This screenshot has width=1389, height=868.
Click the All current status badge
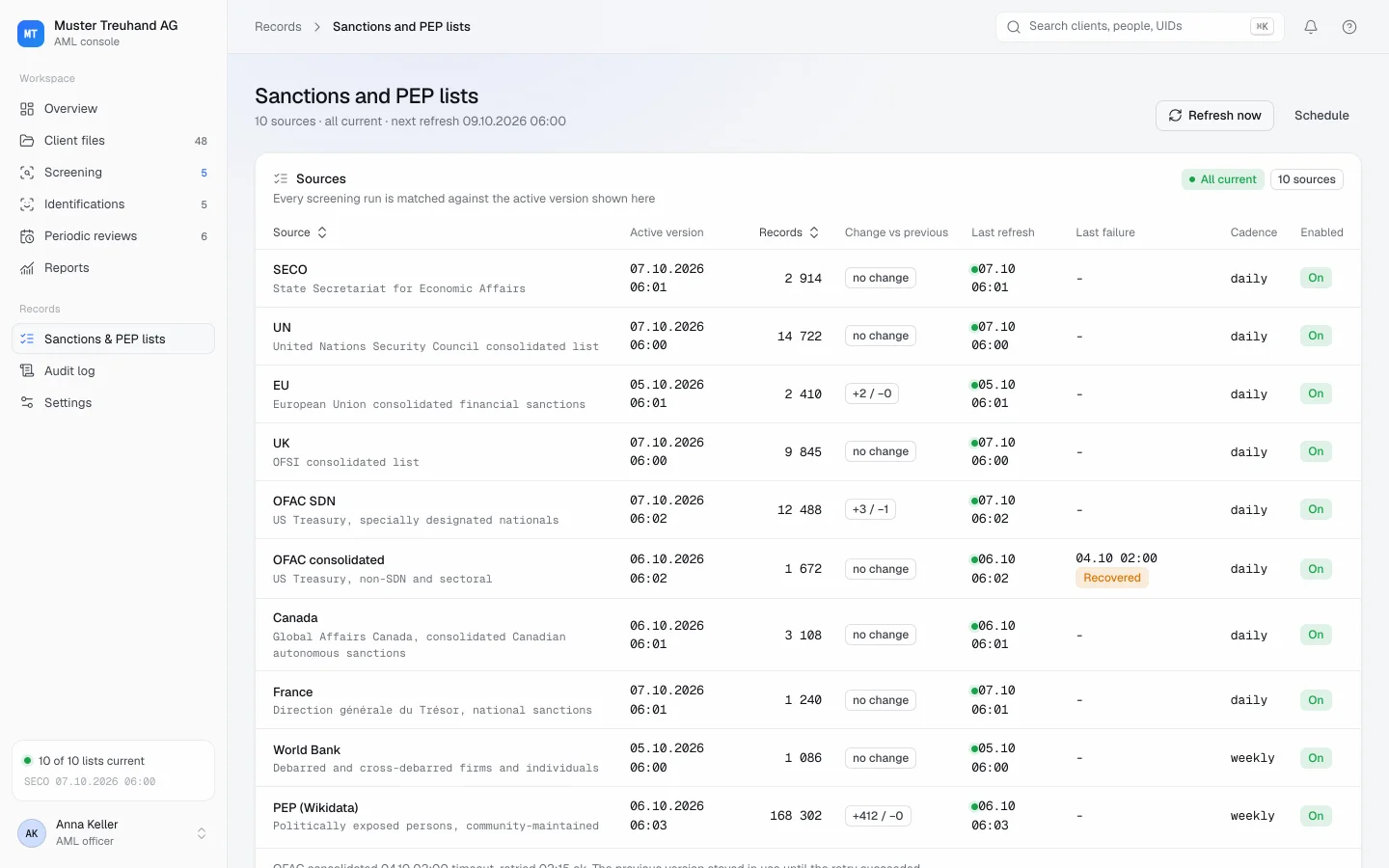tap(1223, 179)
